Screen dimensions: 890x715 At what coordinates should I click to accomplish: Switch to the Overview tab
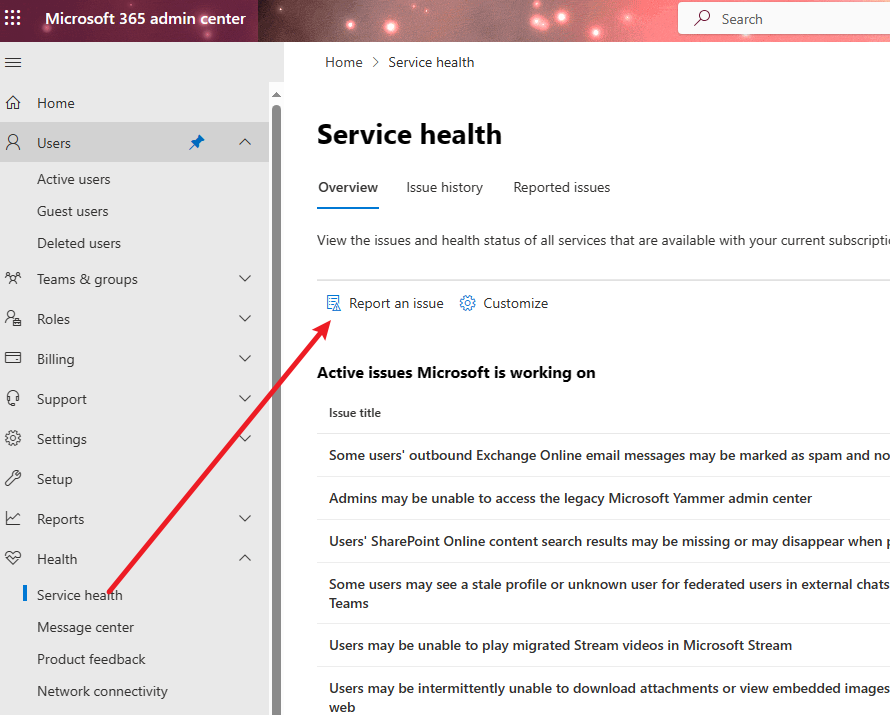(348, 188)
